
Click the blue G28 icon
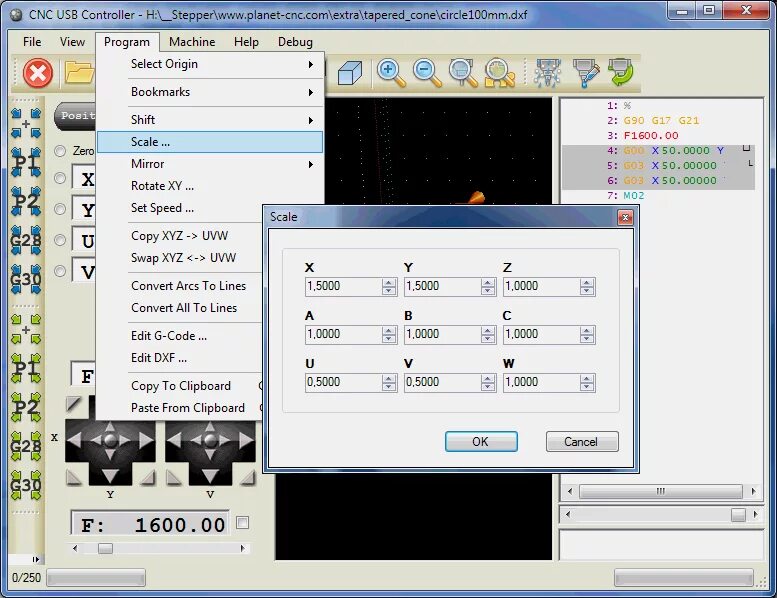26,240
